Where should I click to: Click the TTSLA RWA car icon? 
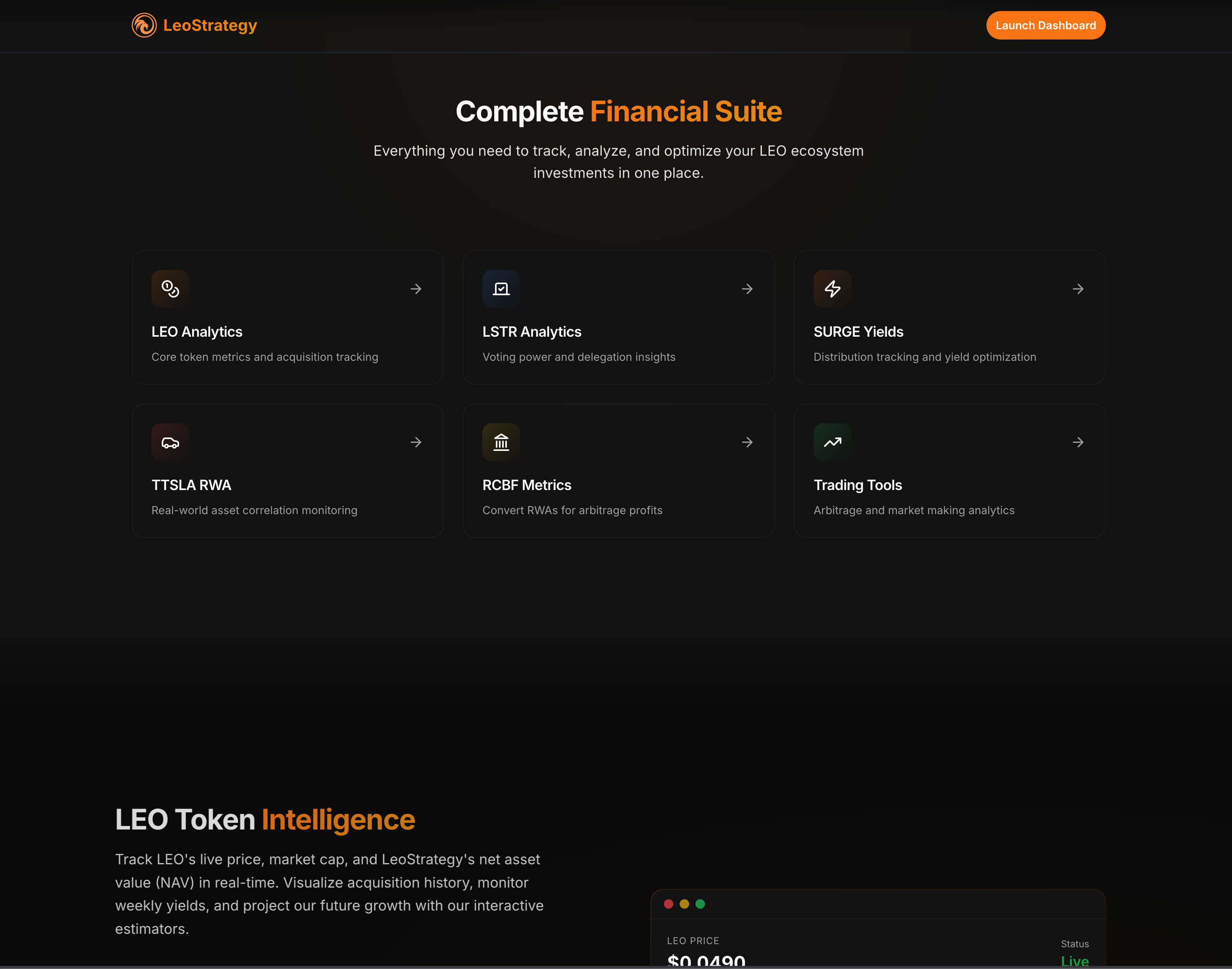pos(170,442)
